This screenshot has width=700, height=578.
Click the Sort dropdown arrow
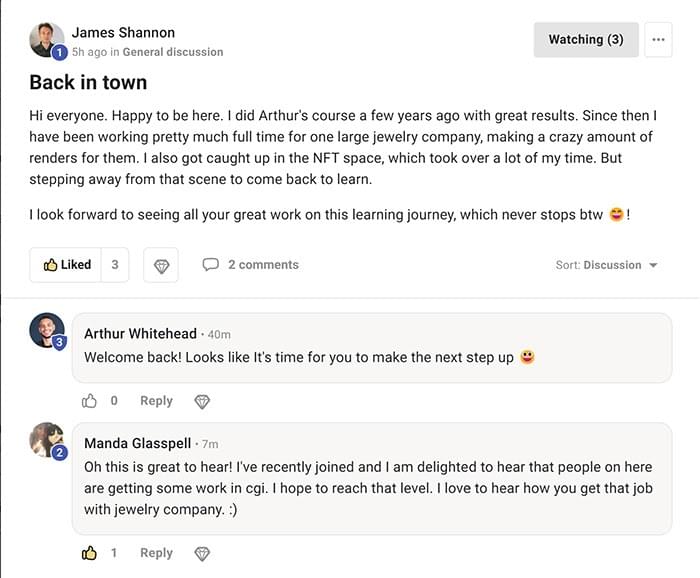653,265
